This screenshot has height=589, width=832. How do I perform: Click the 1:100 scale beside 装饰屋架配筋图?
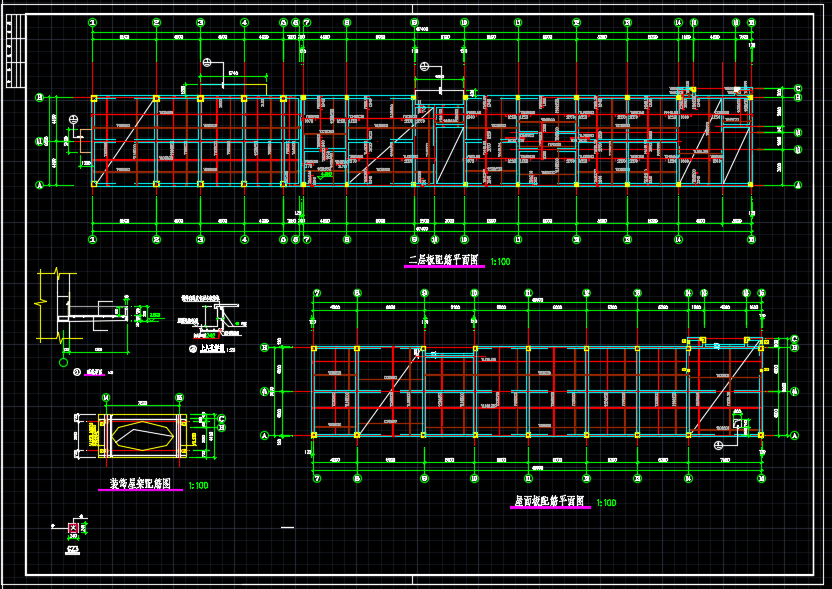198,486
